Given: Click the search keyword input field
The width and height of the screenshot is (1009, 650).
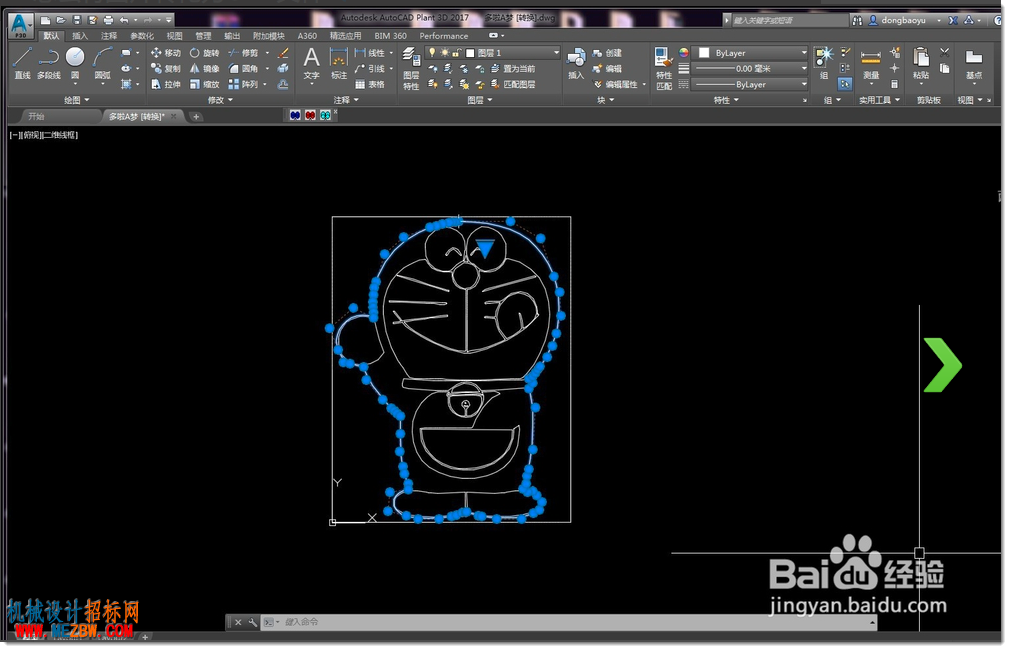Looking at the screenshot, I should pyautogui.click(x=790, y=21).
